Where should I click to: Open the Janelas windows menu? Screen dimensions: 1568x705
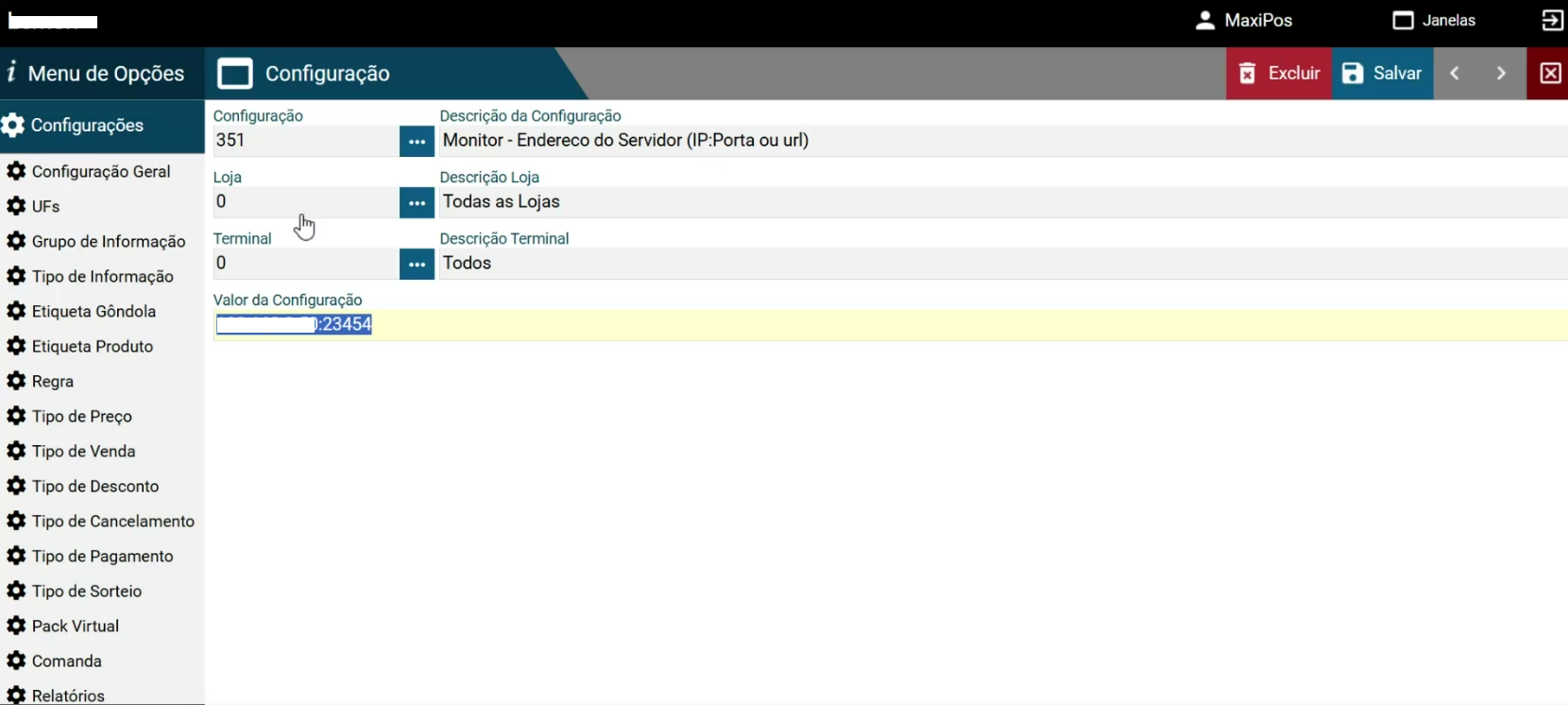pyautogui.click(x=1434, y=20)
